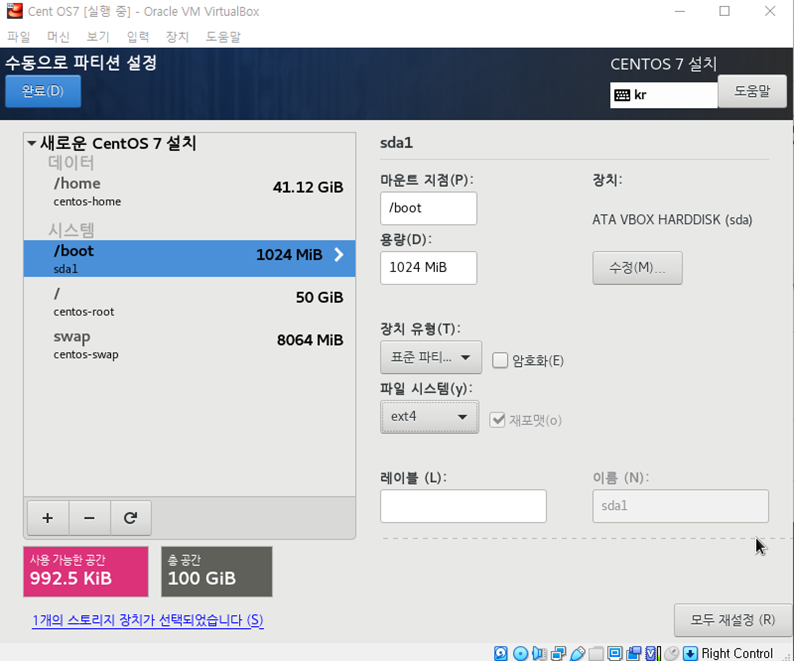This screenshot has height=661, width=794.
Task: Reload storage configuration from disk
Action: pyautogui.click(x=131, y=518)
